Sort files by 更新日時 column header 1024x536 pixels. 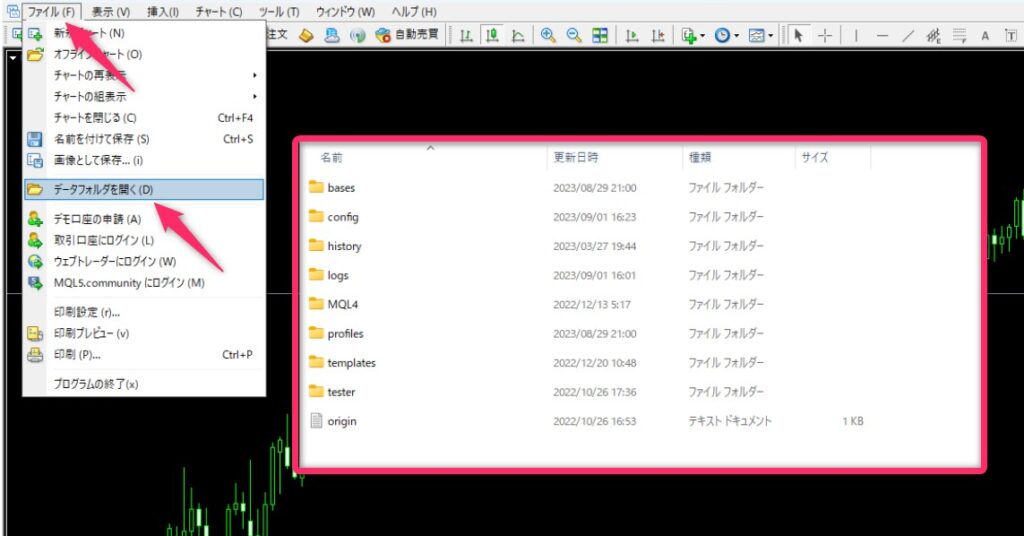point(576,157)
